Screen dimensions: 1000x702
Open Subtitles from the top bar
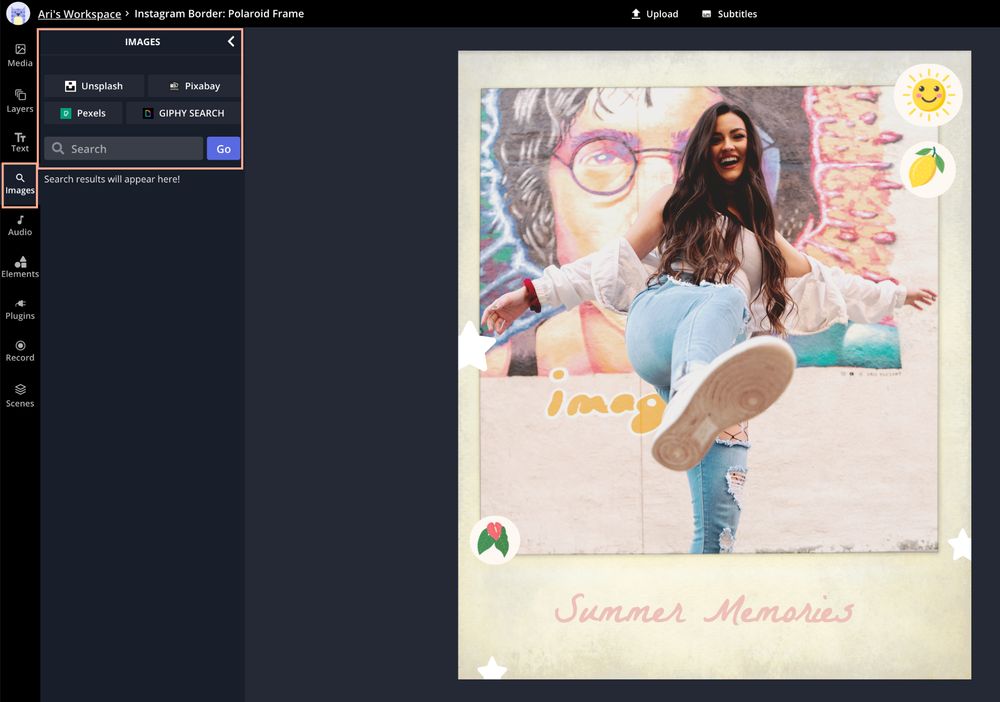pos(729,14)
